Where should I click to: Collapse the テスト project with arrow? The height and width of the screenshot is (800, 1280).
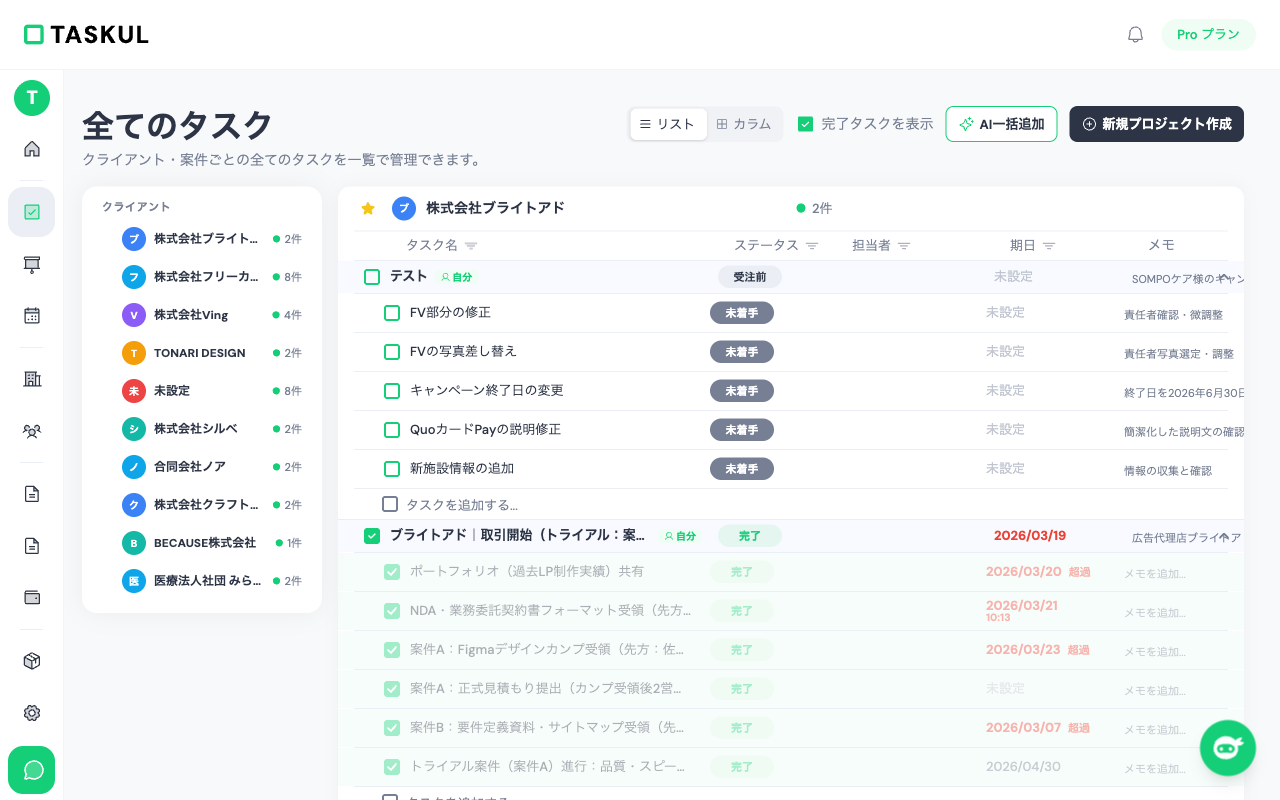(x=1223, y=277)
